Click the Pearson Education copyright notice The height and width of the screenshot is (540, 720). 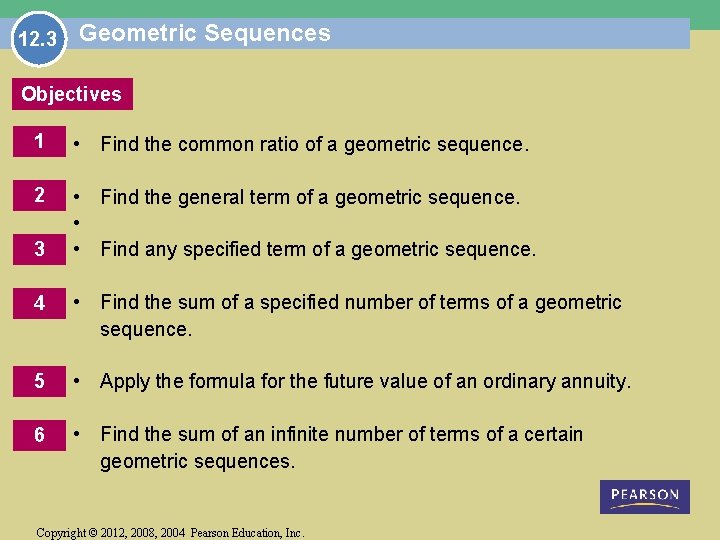170,533
